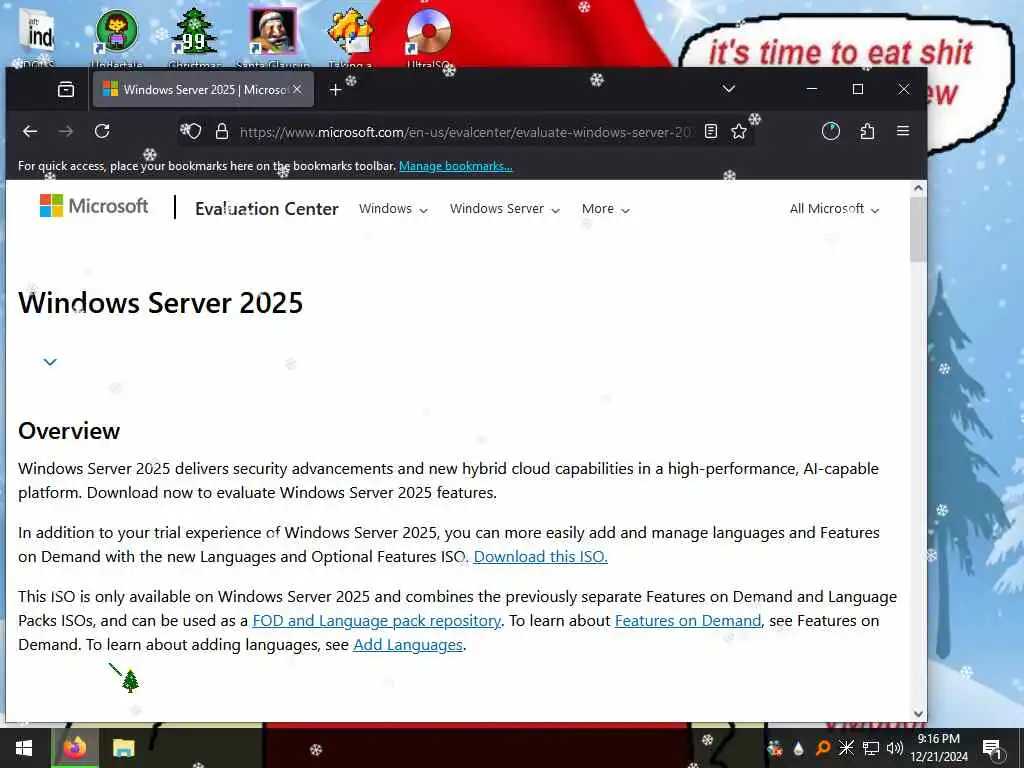Close the Windows Server 2025 tab

[297, 89]
